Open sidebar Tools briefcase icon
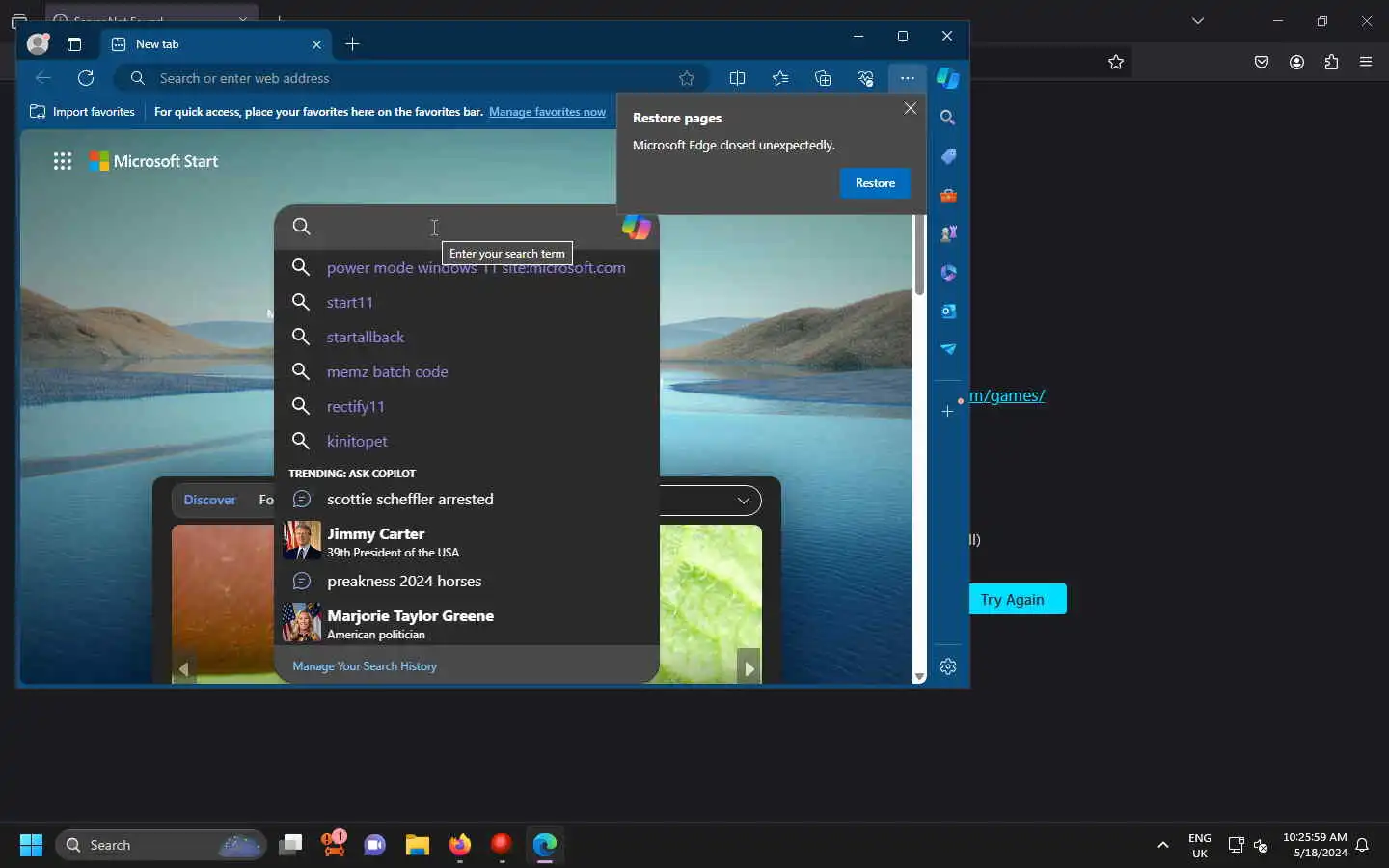Viewport: 1389px width, 868px height. click(x=948, y=196)
